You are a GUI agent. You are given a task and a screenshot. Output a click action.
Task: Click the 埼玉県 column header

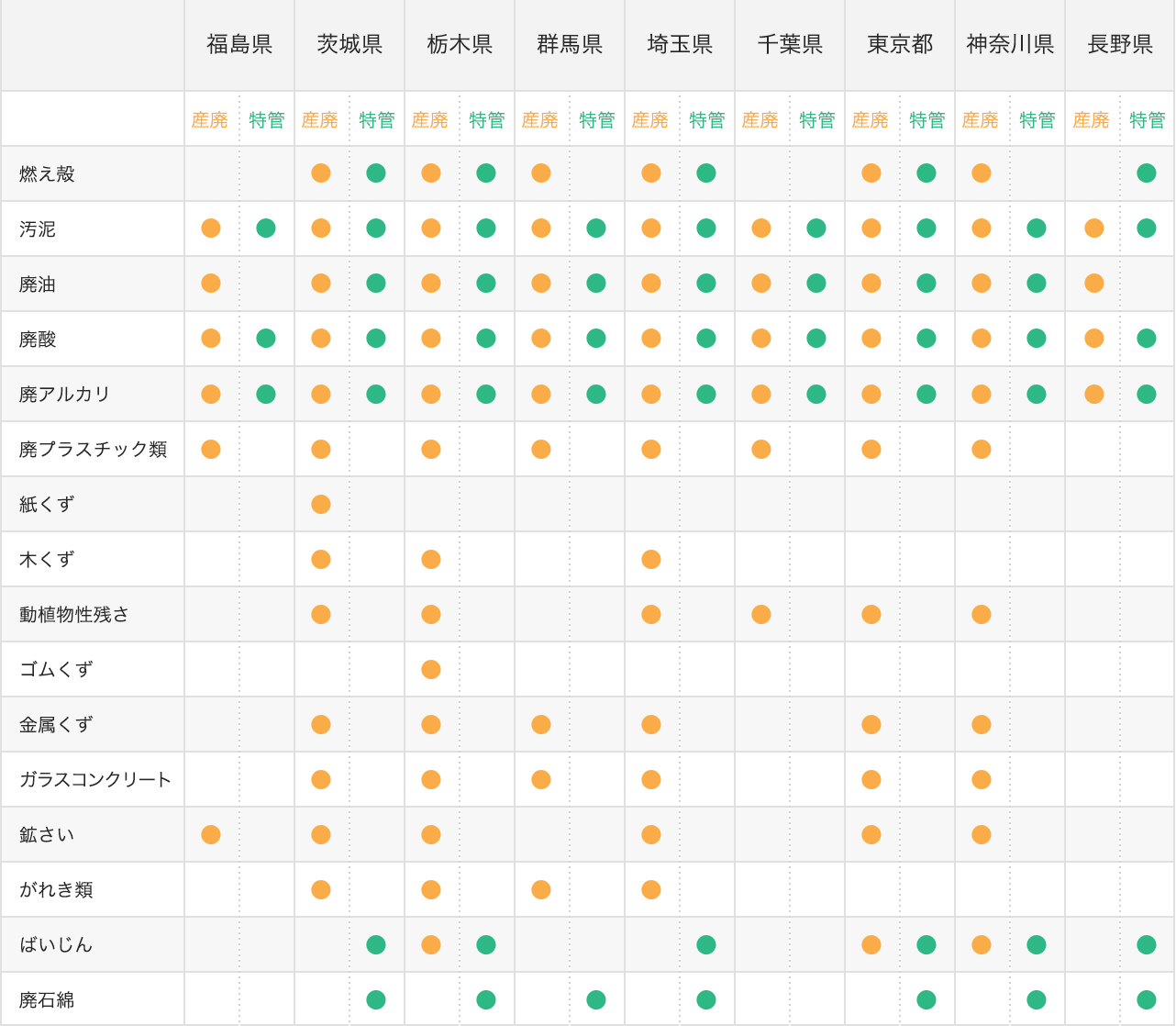pyautogui.click(x=680, y=44)
